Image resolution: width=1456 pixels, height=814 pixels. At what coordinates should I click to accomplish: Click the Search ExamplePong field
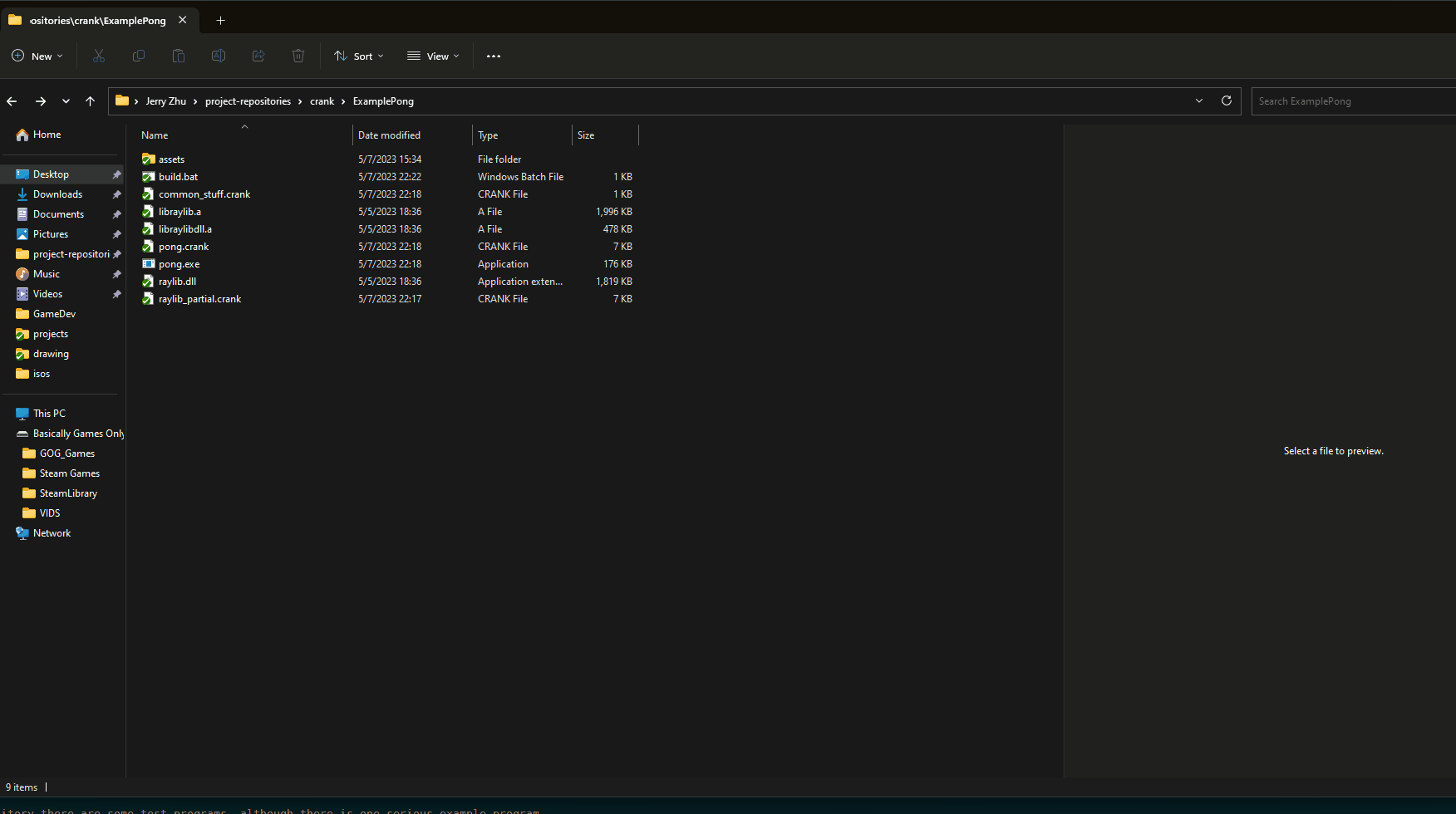[1354, 101]
